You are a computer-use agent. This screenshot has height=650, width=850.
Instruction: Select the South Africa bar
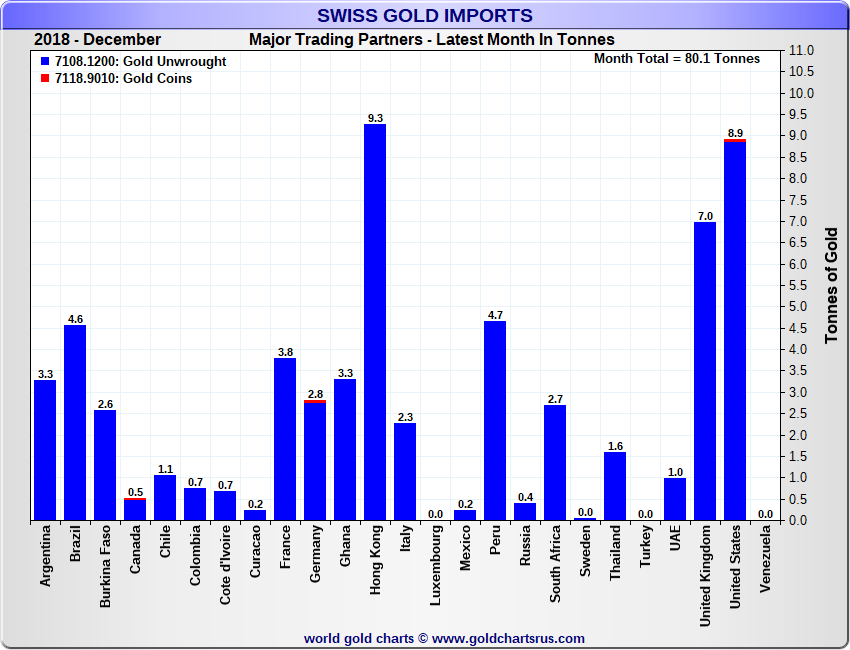(555, 462)
